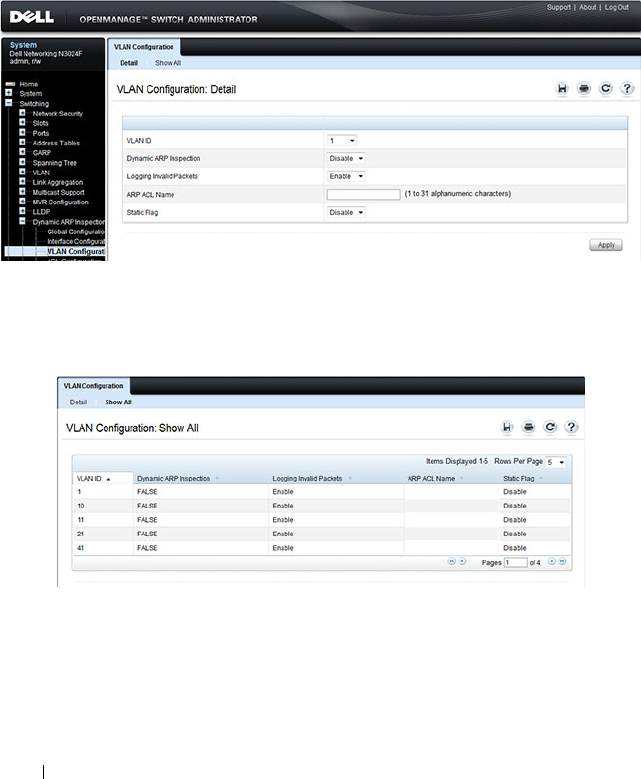Open GARP tree item
Viewport: 641px width, 779px height.
(x=42, y=153)
